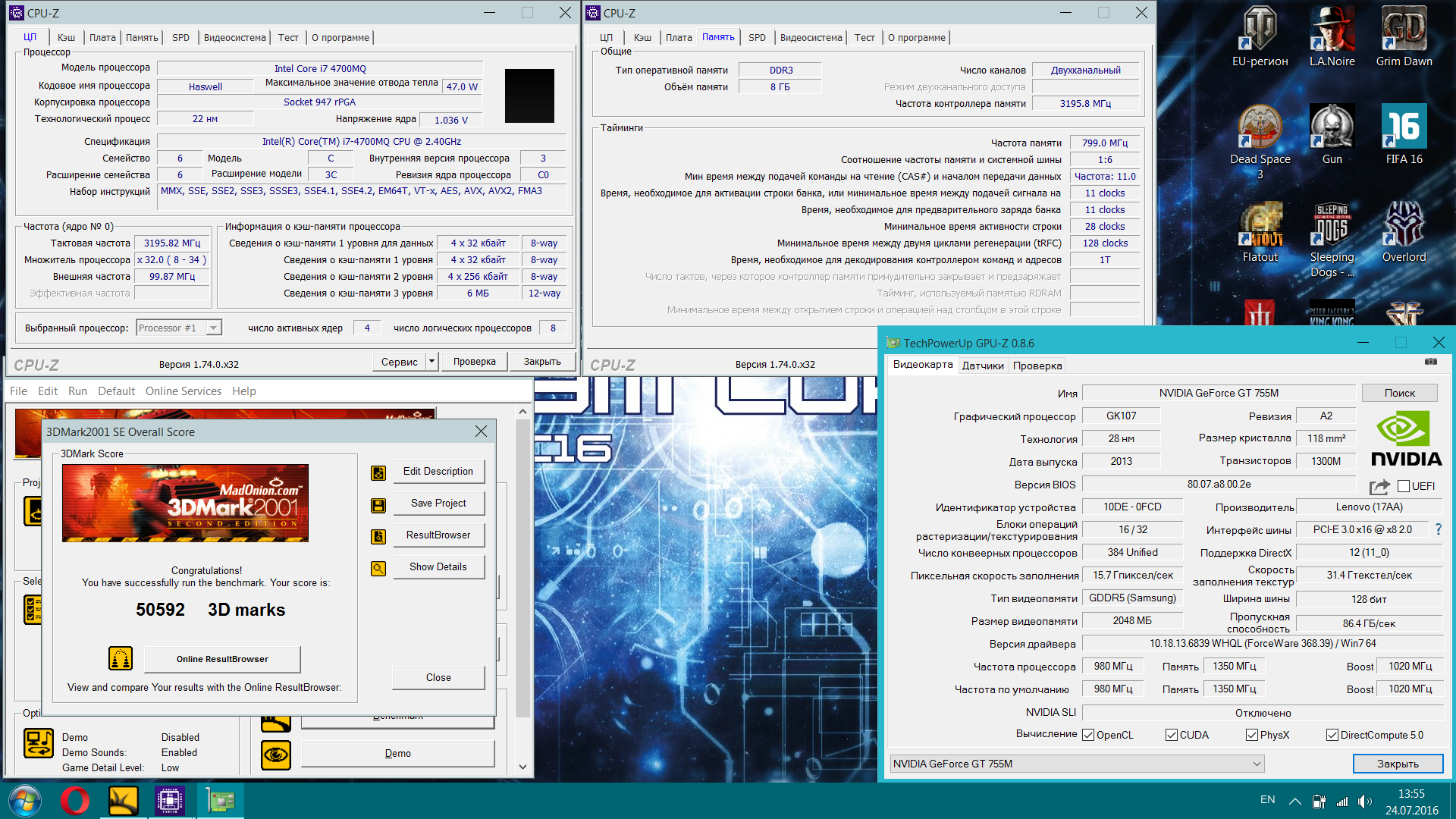
Task: Open Online Services menu in 3DMark
Action: pos(184,391)
